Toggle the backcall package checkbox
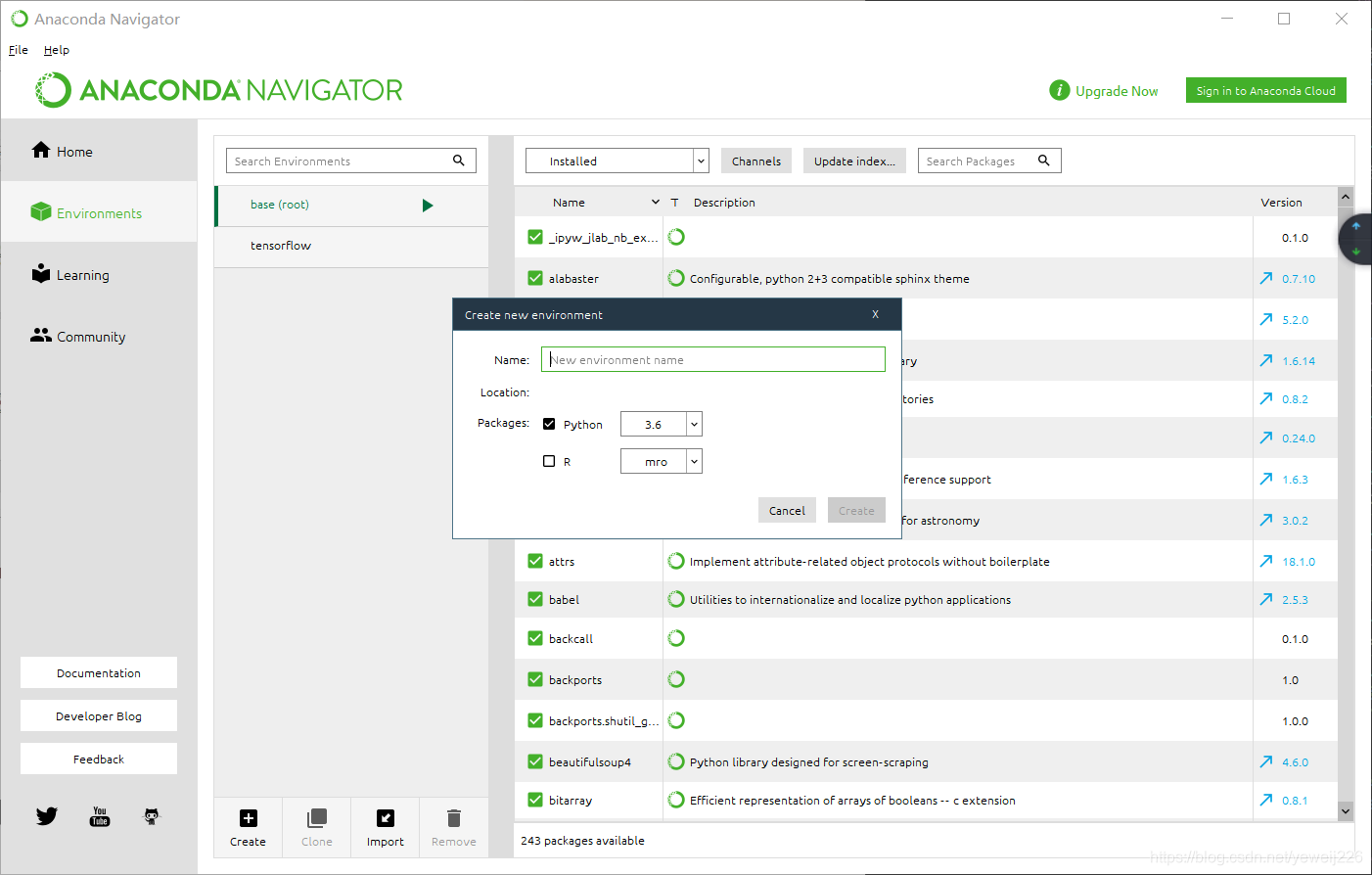 [x=535, y=638]
